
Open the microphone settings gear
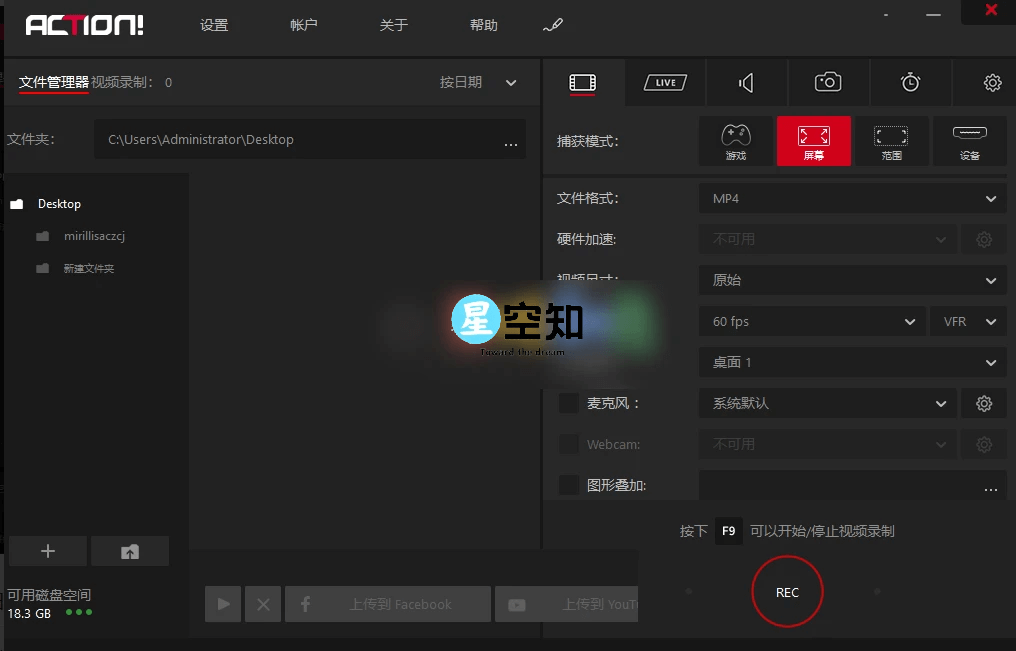(983, 403)
